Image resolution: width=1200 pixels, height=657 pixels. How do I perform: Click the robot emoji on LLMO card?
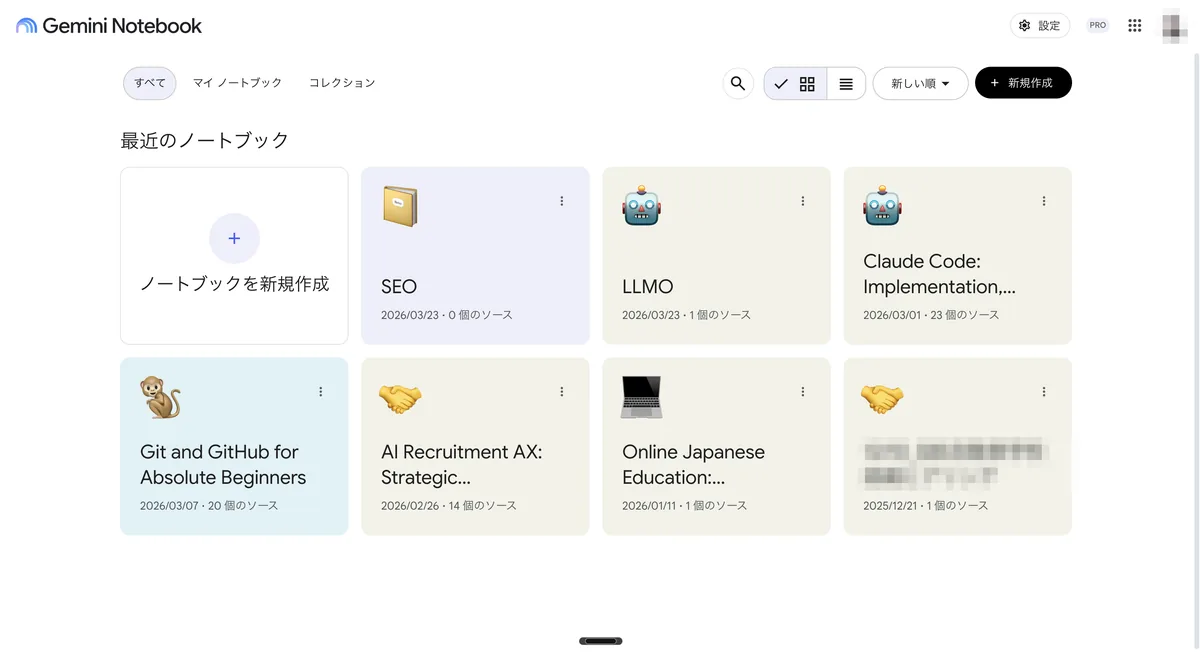click(642, 206)
